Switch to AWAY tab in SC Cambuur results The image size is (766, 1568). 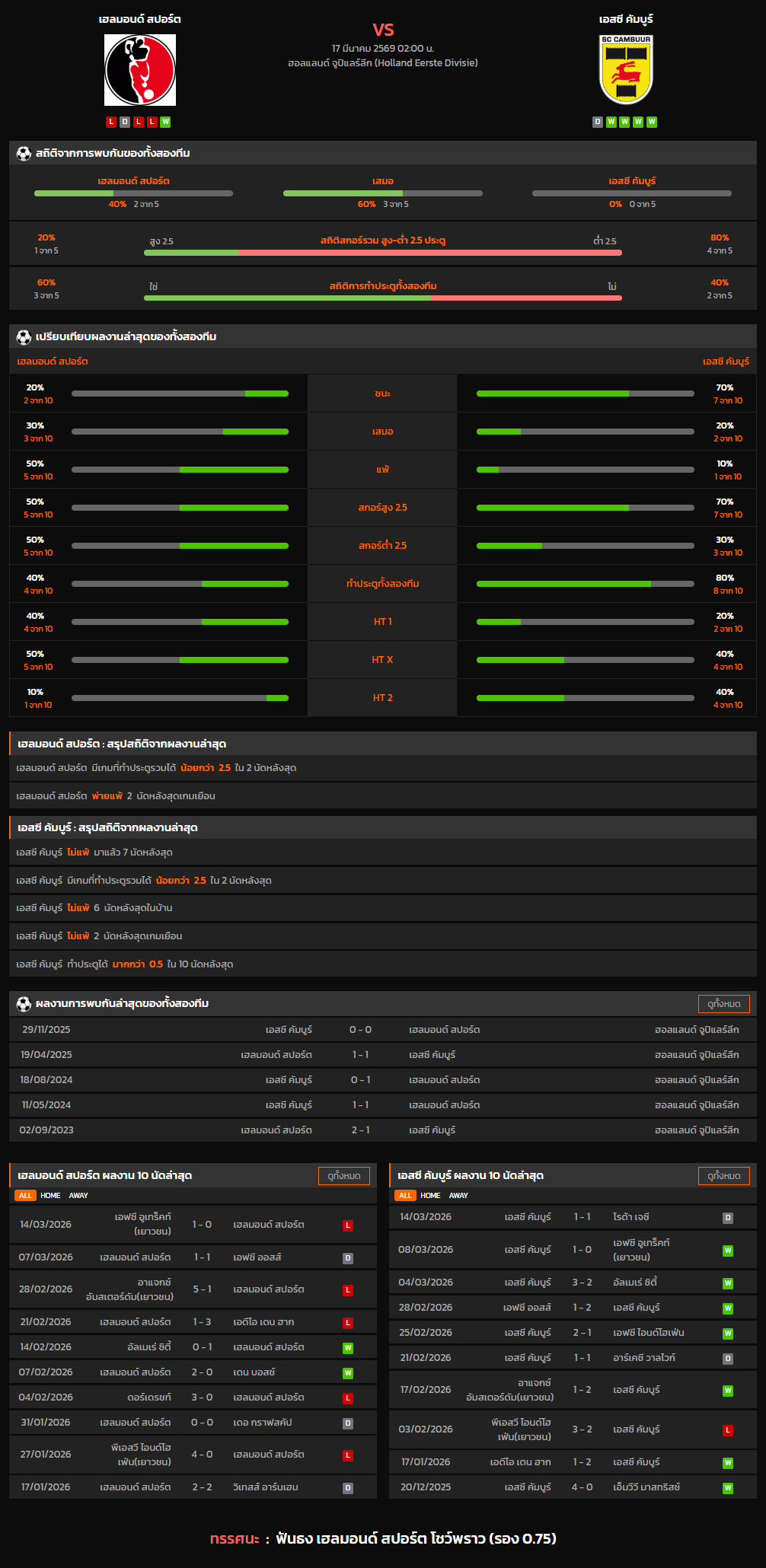(458, 1196)
